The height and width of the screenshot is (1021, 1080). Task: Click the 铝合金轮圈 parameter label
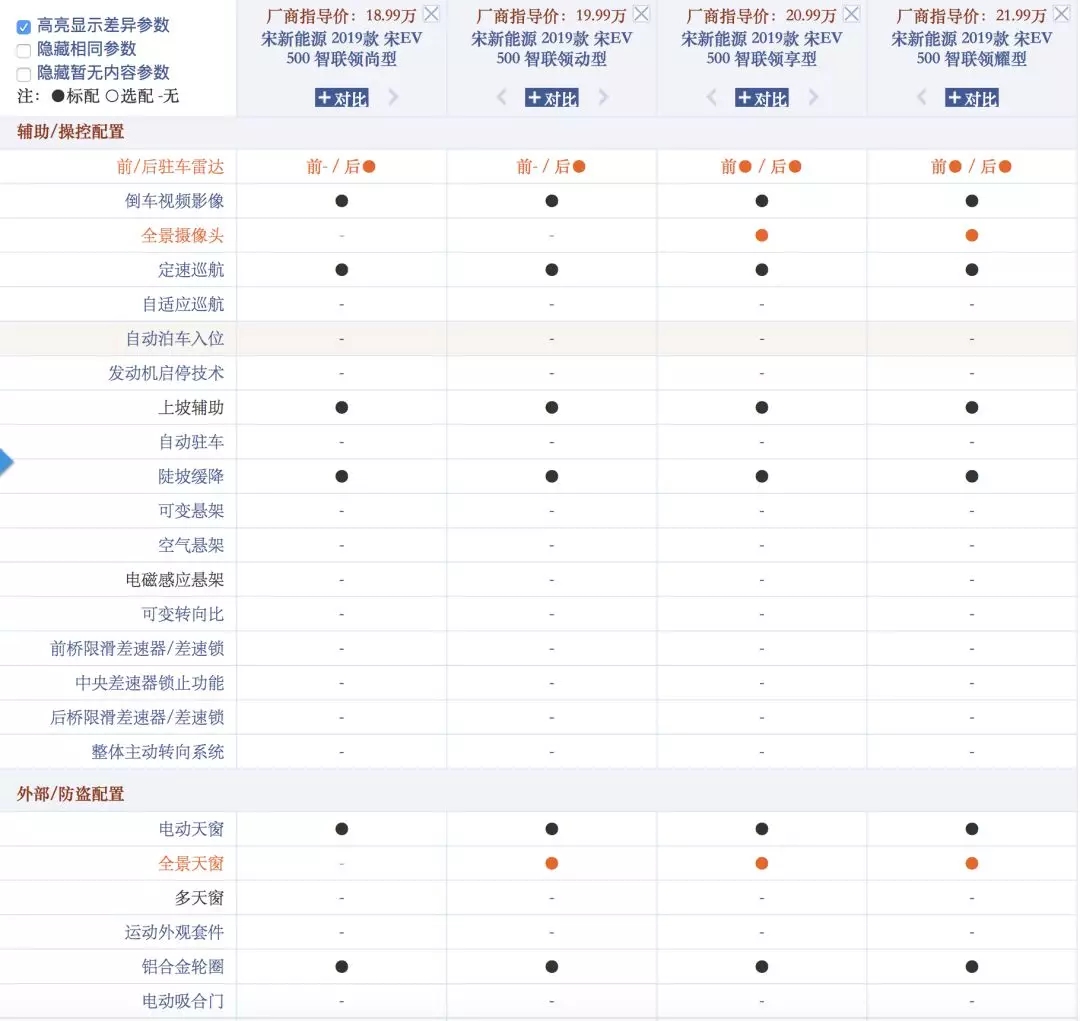coord(183,967)
